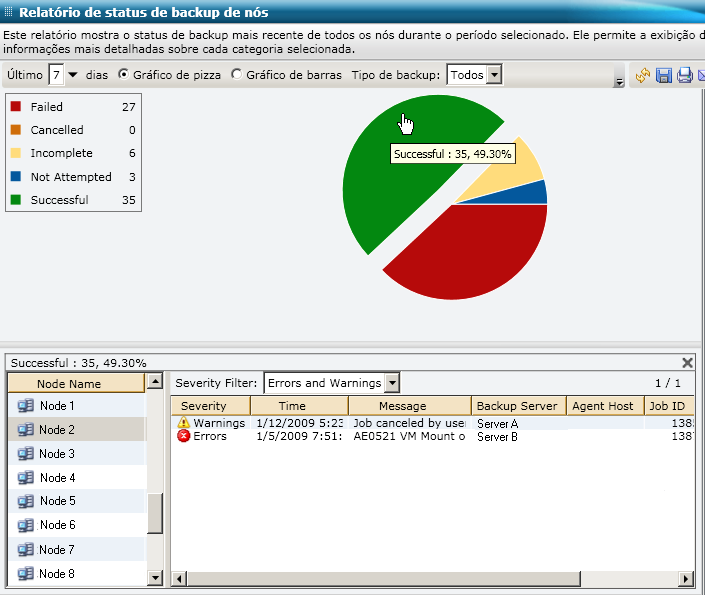Close the Successful details panel

coord(687,363)
